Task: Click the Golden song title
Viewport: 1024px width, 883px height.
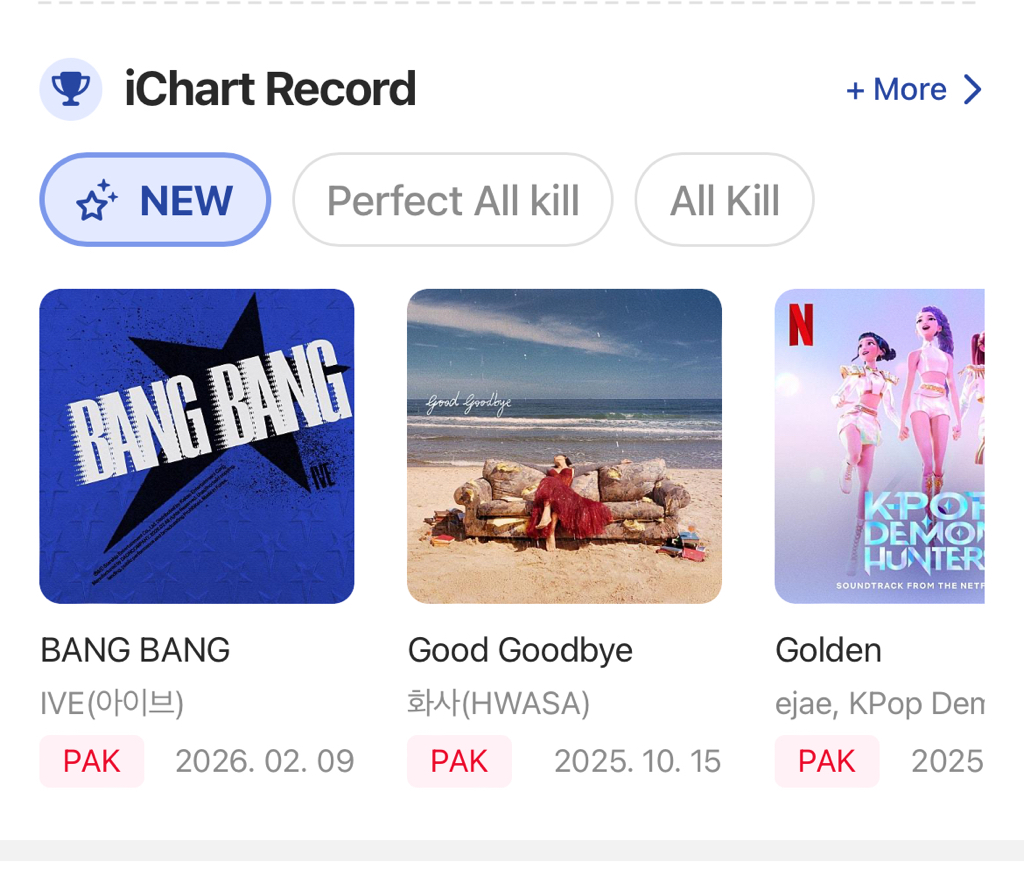Action: click(828, 650)
